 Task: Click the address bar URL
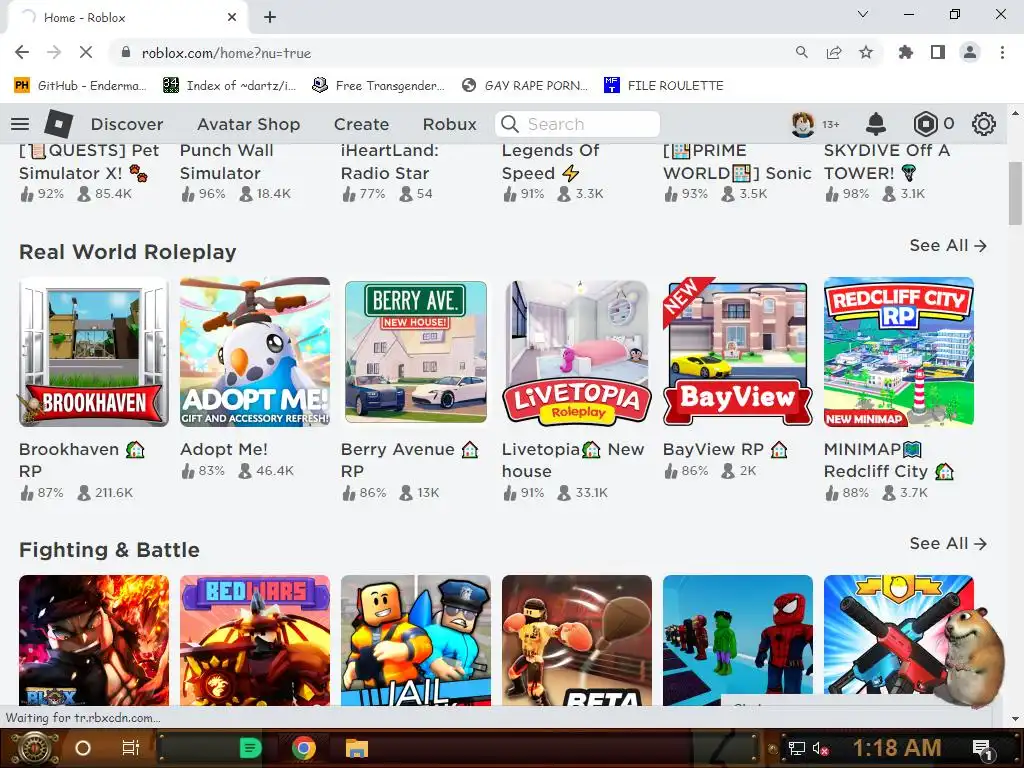click(x=226, y=53)
